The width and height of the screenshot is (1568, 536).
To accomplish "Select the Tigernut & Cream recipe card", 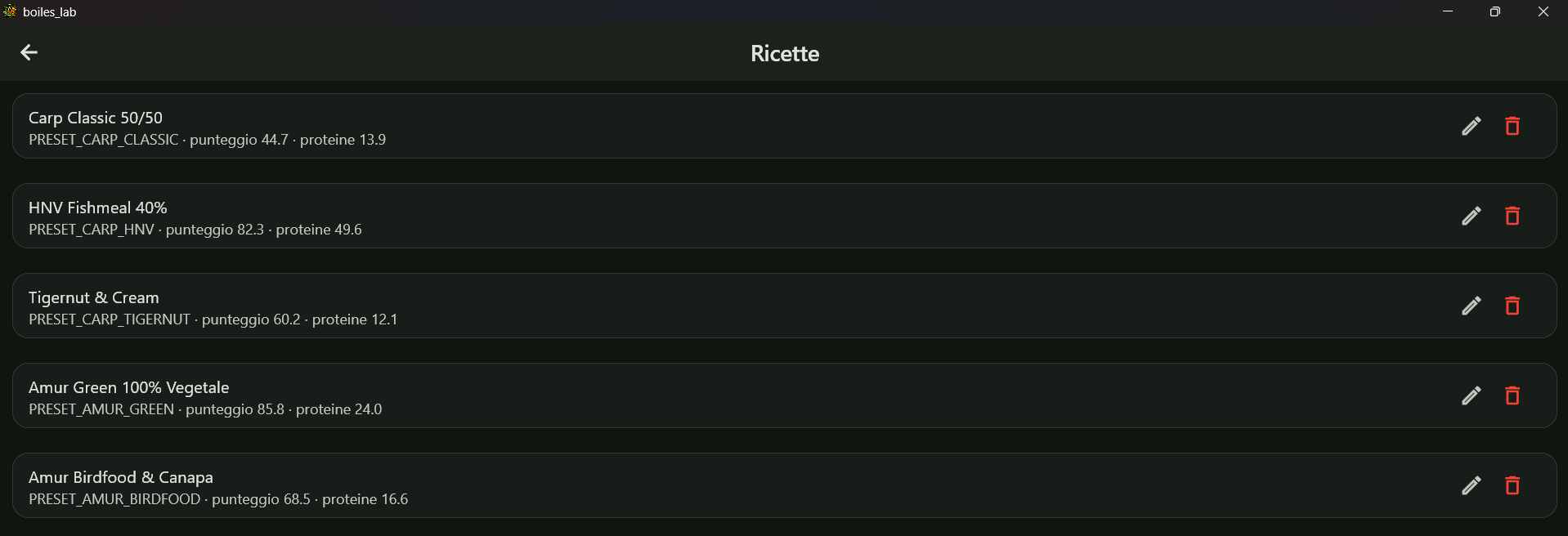I will click(x=784, y=306).
